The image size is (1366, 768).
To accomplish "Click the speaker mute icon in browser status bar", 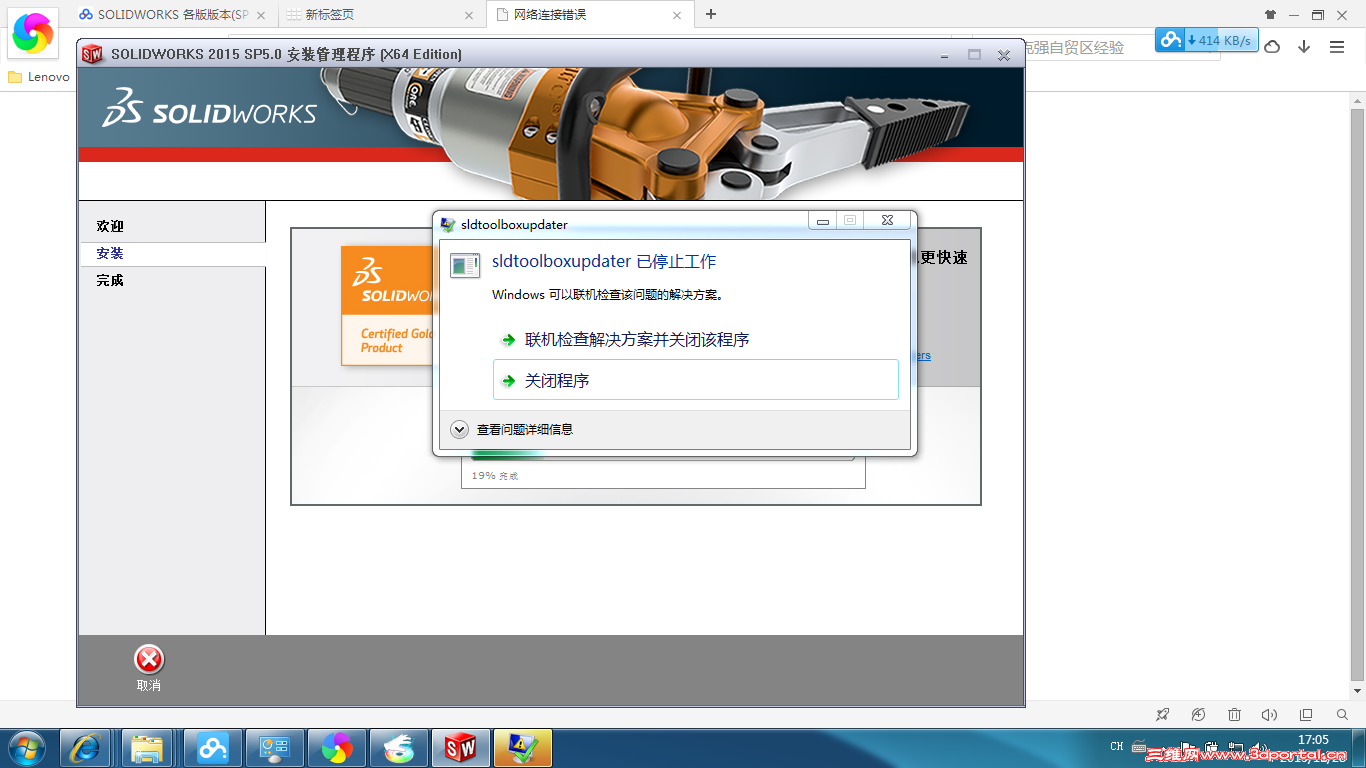I will click(x=1270, y=715).
